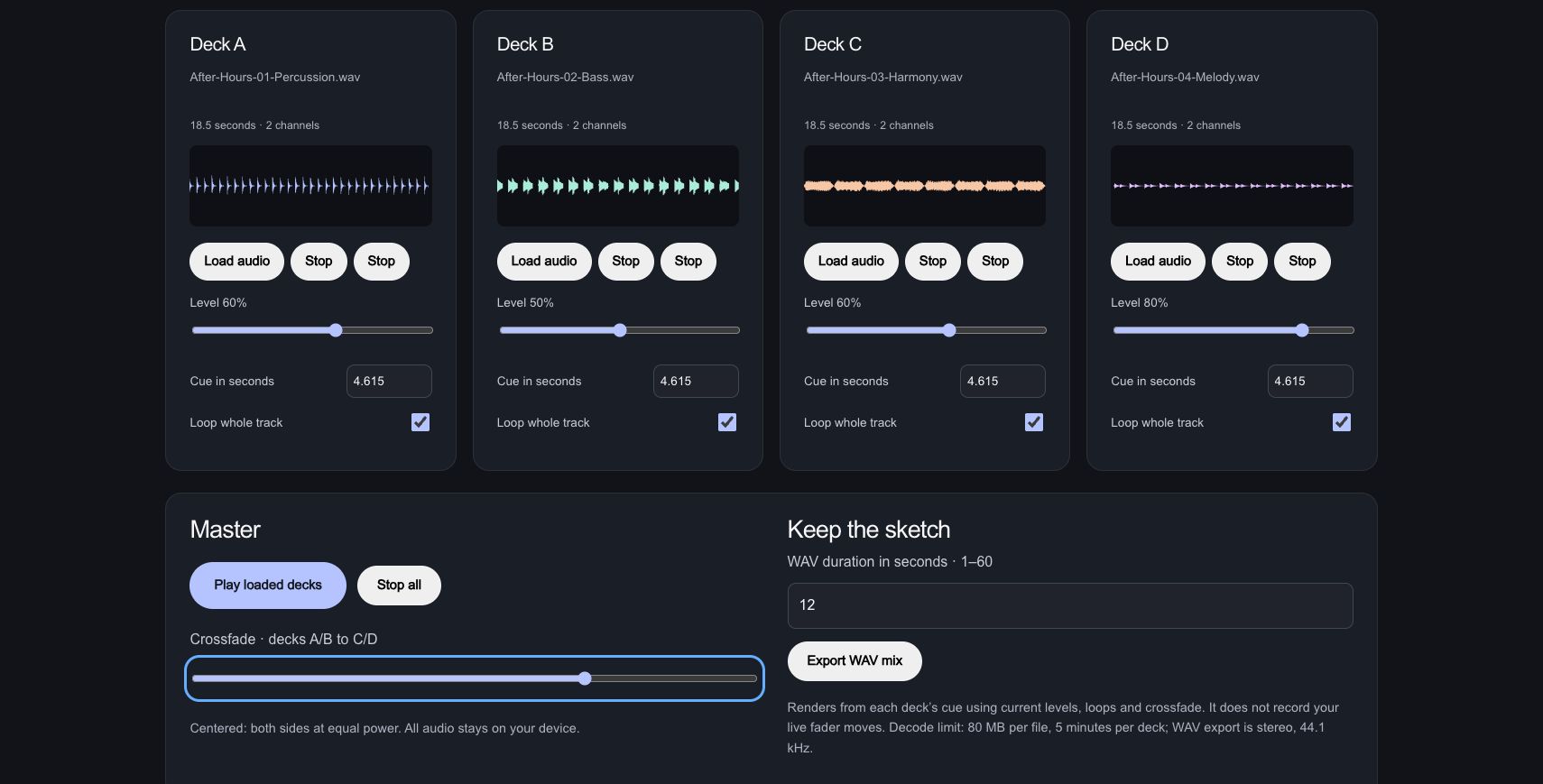The height and width of the screenshot is (784, 1543).
Task: Start playback with Play loaded decks
Action: pos(268,586)
